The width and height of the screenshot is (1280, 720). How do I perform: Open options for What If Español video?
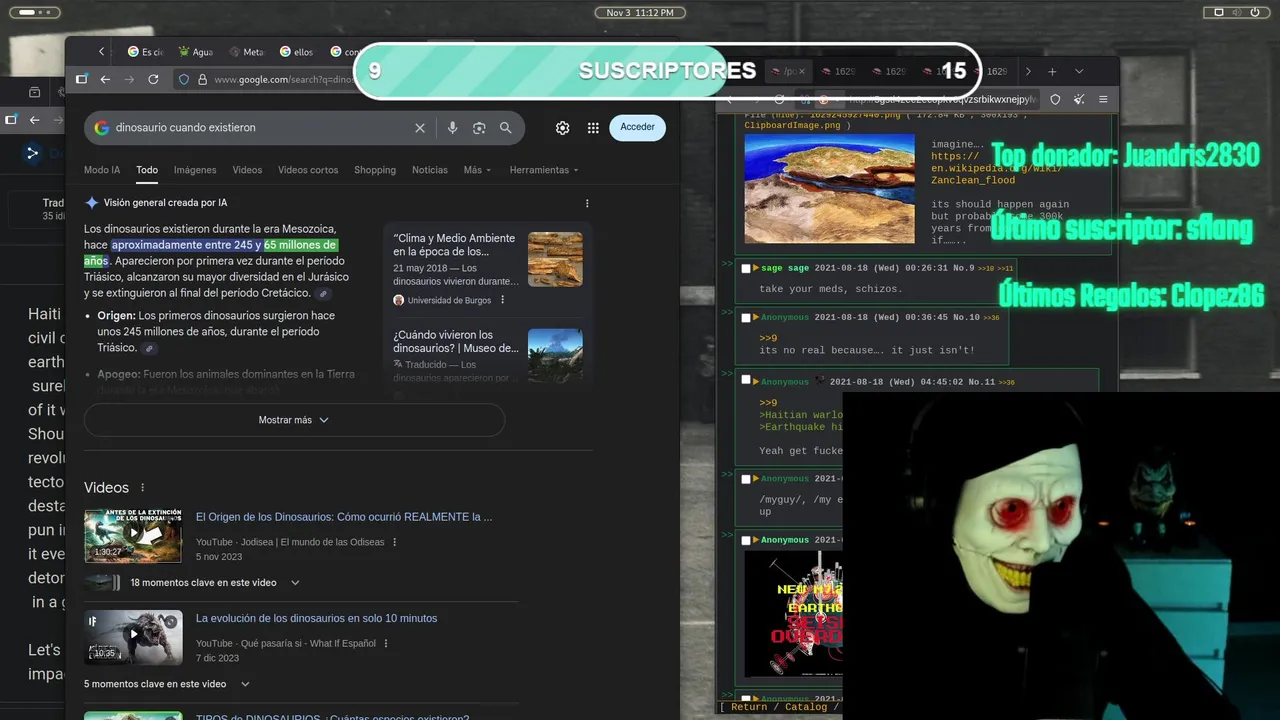point(386,643)
